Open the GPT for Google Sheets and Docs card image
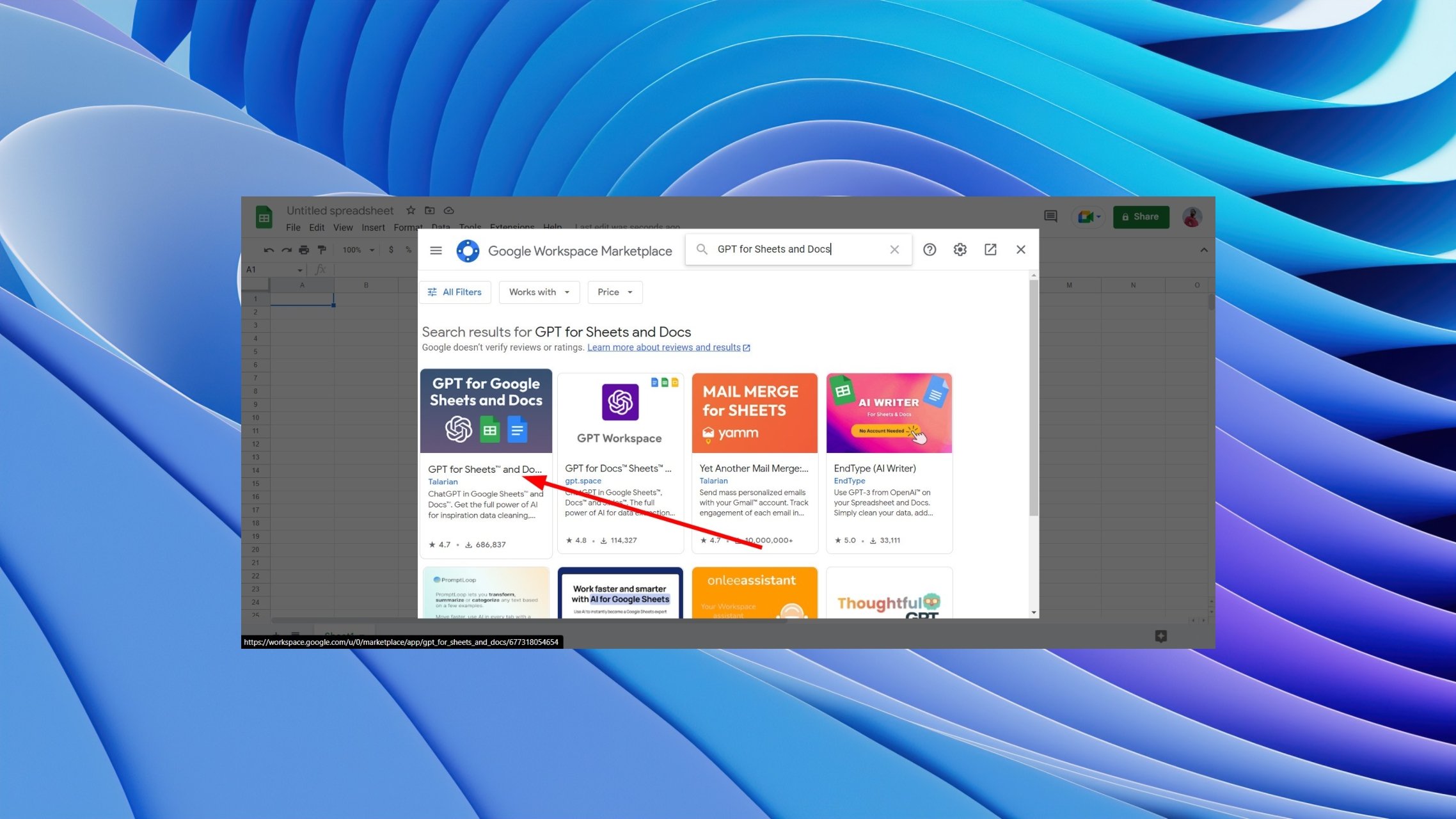This screenshot has height=819, width=1456. tap(486, 411)
